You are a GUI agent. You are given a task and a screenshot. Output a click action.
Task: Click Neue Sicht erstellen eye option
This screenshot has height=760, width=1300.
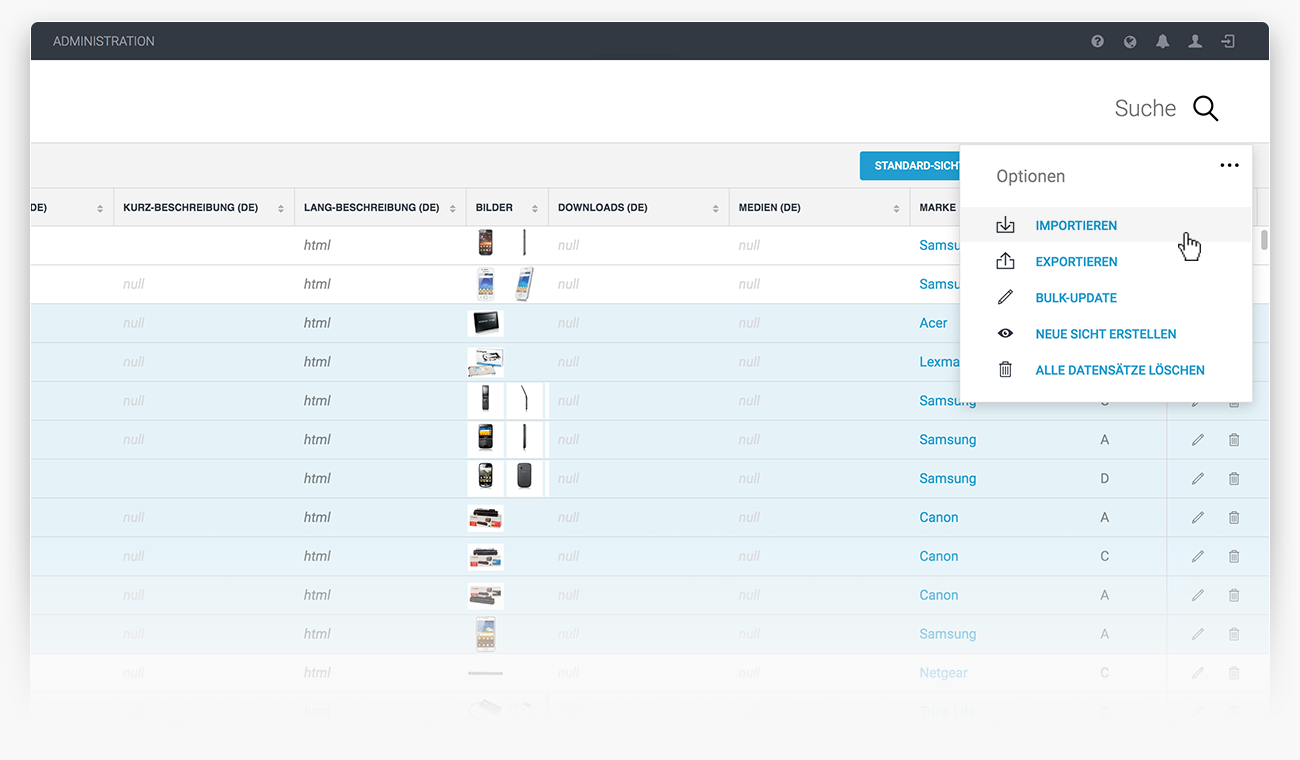click(x=1105, y=334)
